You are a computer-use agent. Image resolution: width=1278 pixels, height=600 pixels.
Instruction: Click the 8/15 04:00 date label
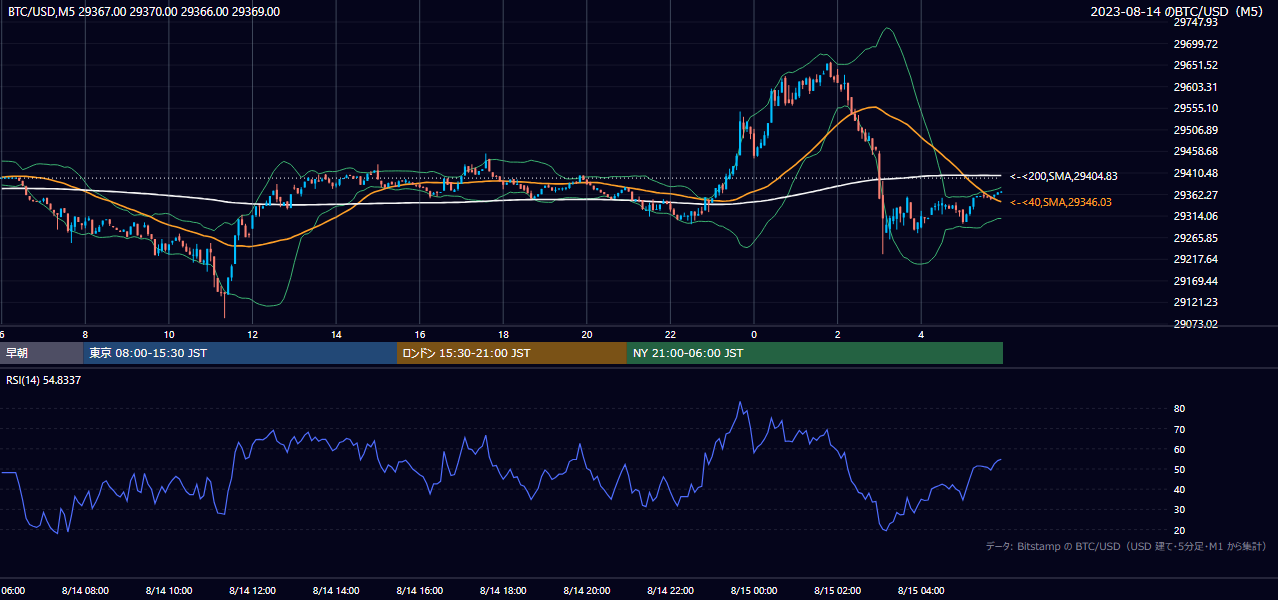[922, 591]
